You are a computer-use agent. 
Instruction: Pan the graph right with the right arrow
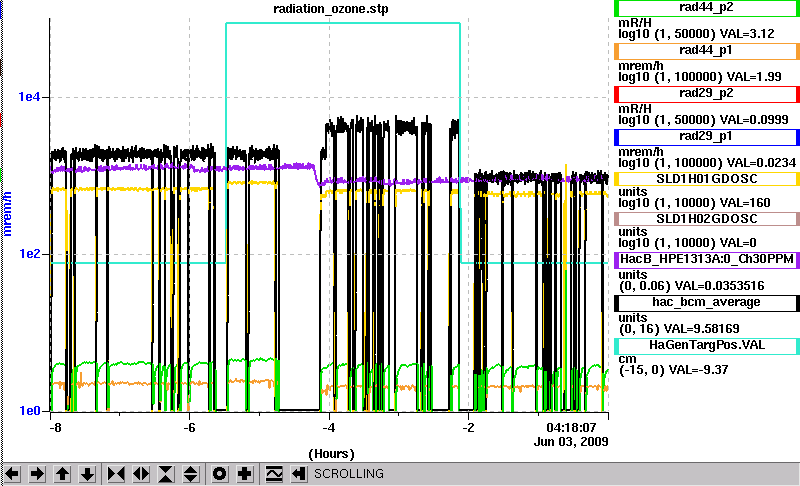pos(37,474)
